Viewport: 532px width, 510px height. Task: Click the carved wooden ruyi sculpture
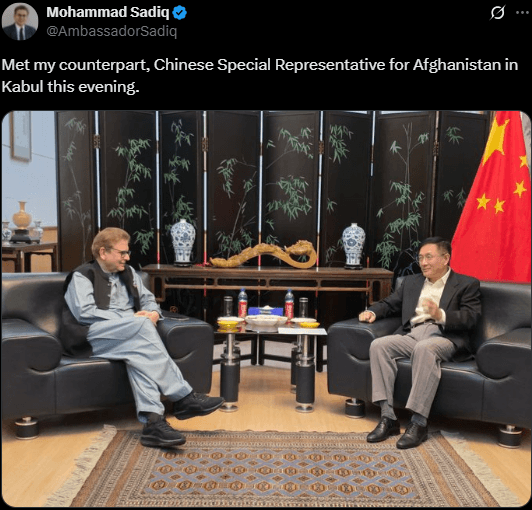[264, 254]
